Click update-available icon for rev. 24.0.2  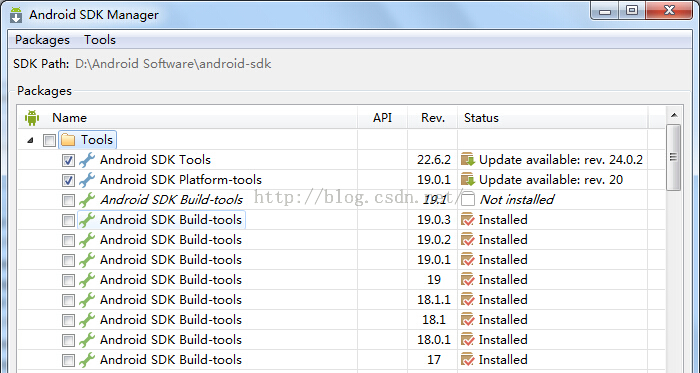pyautogui.click(x=468, y=160)
